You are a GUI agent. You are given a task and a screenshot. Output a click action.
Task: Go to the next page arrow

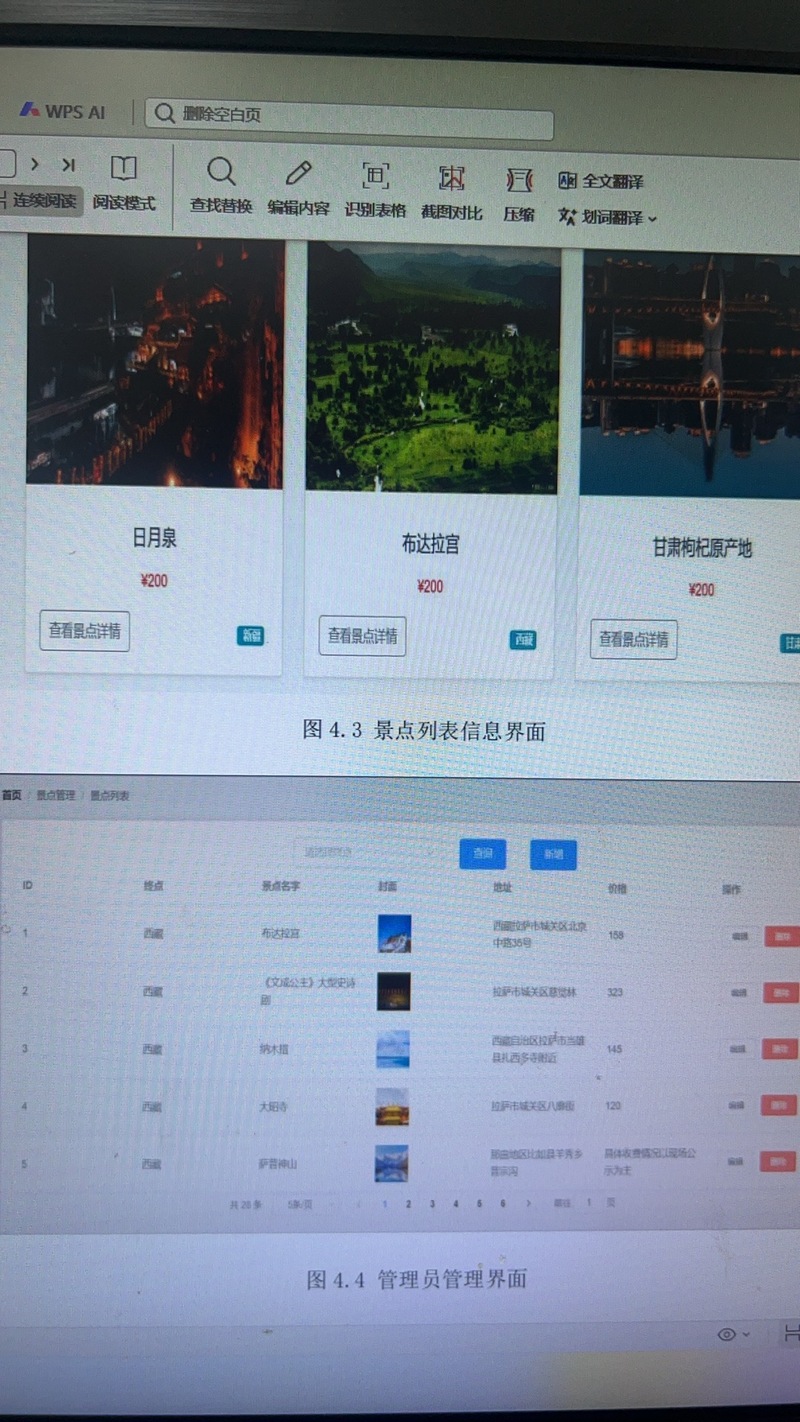tap(35, 164)
